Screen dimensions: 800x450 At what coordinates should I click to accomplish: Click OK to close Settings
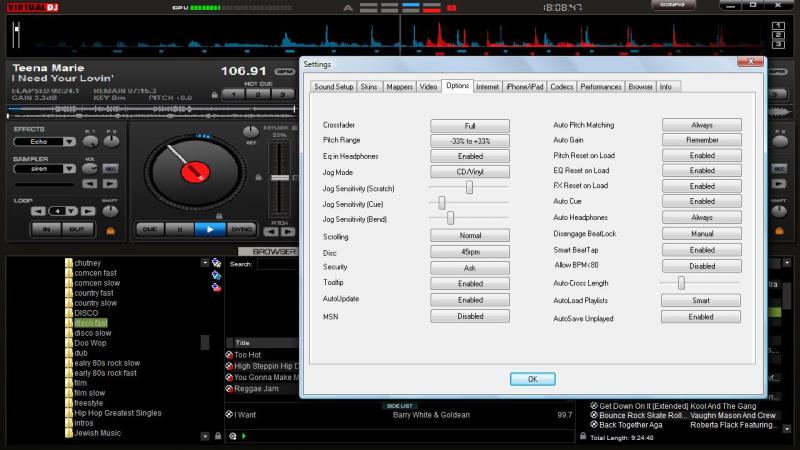coord(533,379)
